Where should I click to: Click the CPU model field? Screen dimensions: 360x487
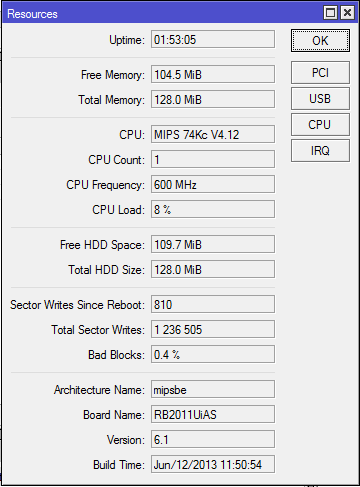[x=213, y=134]
